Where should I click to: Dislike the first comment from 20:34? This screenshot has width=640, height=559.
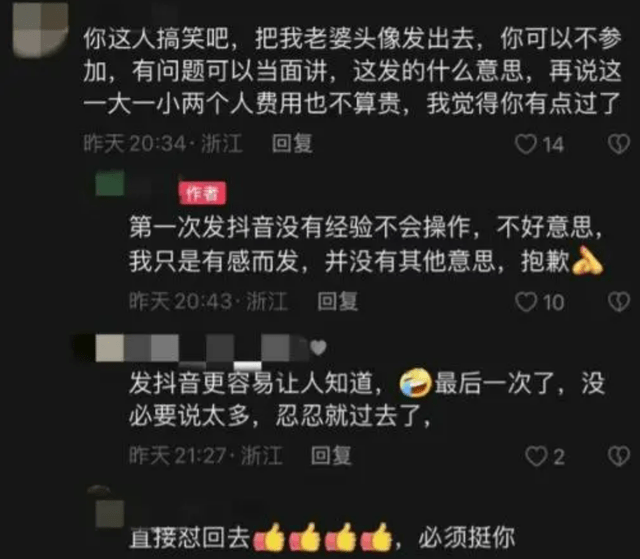click(619, 144)
